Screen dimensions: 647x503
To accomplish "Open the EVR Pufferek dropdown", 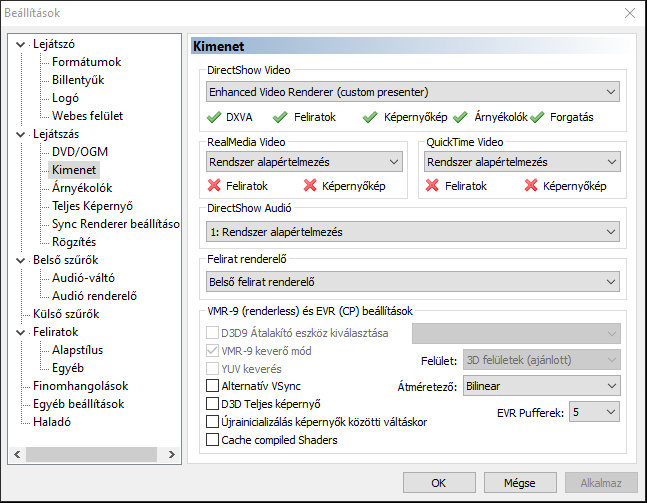I will point(594,412).
